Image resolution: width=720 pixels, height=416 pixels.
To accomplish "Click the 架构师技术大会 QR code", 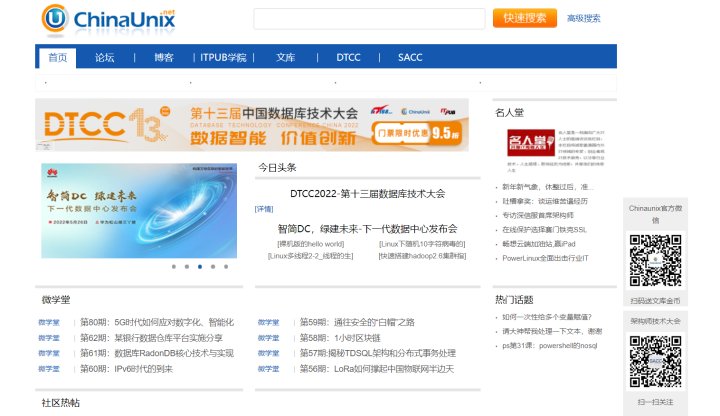I will (x=655, y=362).
